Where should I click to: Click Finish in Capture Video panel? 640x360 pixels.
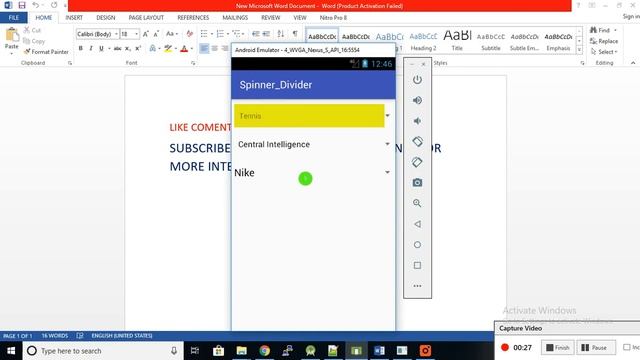tap(557, 347)
